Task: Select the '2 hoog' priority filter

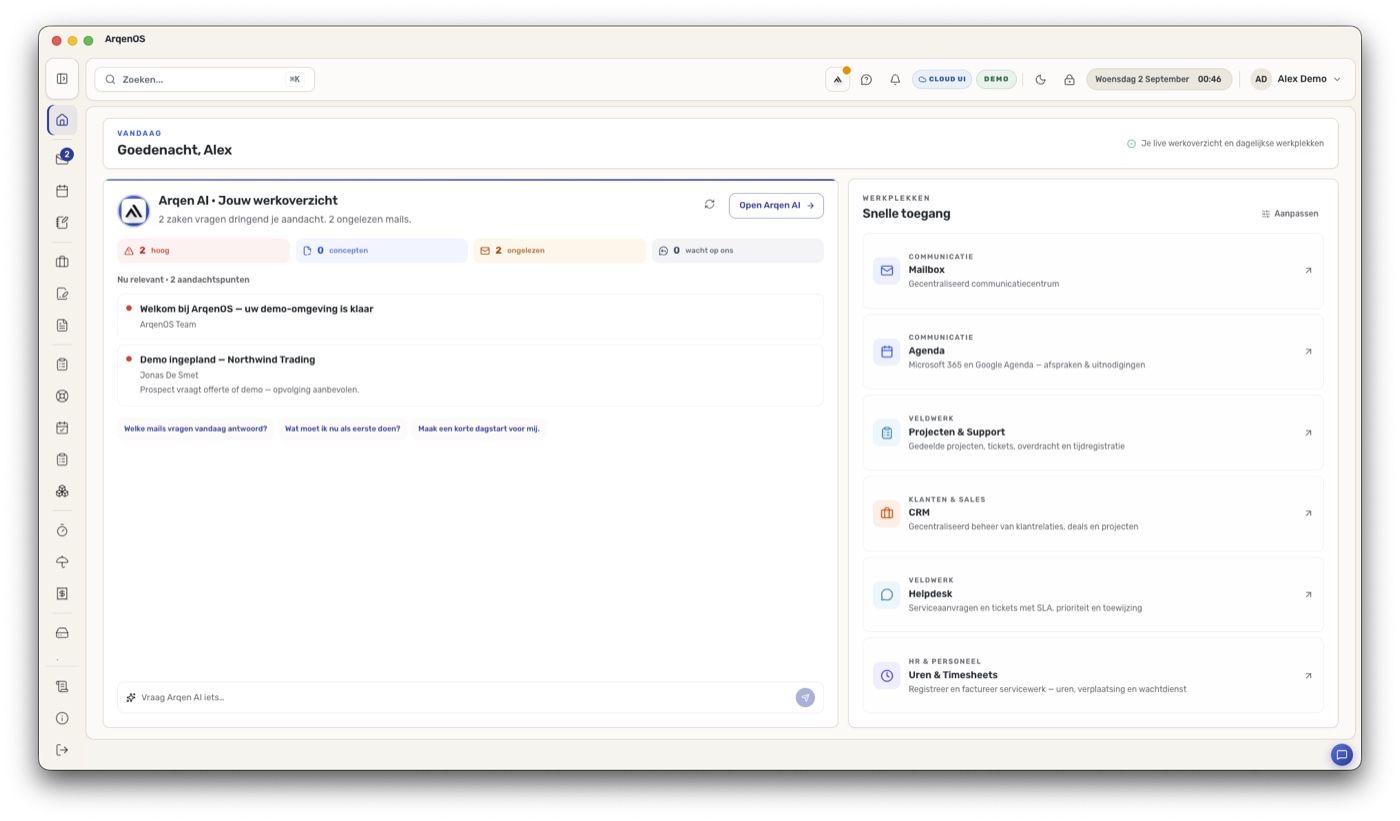Action: pos(203,251)
